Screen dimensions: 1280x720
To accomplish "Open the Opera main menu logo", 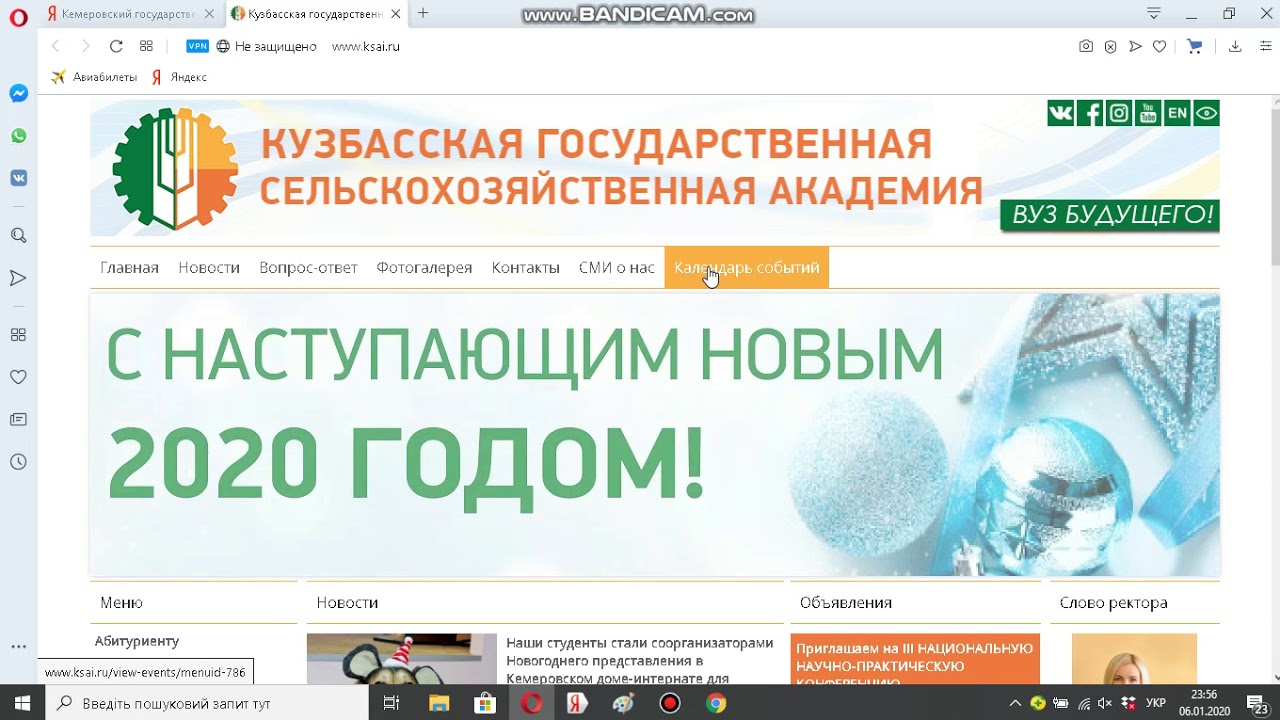I will [x=18, y=18].
